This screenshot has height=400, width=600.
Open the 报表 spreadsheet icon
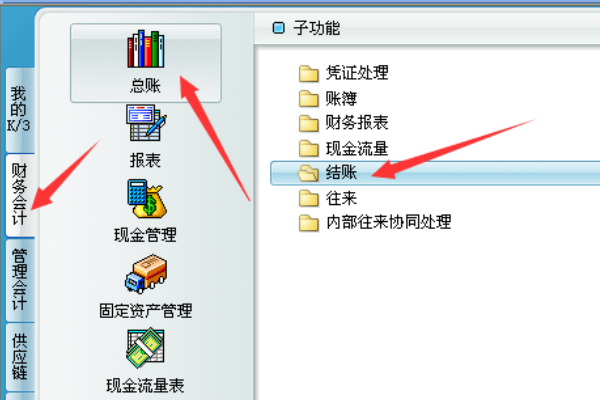coord(146,122)
